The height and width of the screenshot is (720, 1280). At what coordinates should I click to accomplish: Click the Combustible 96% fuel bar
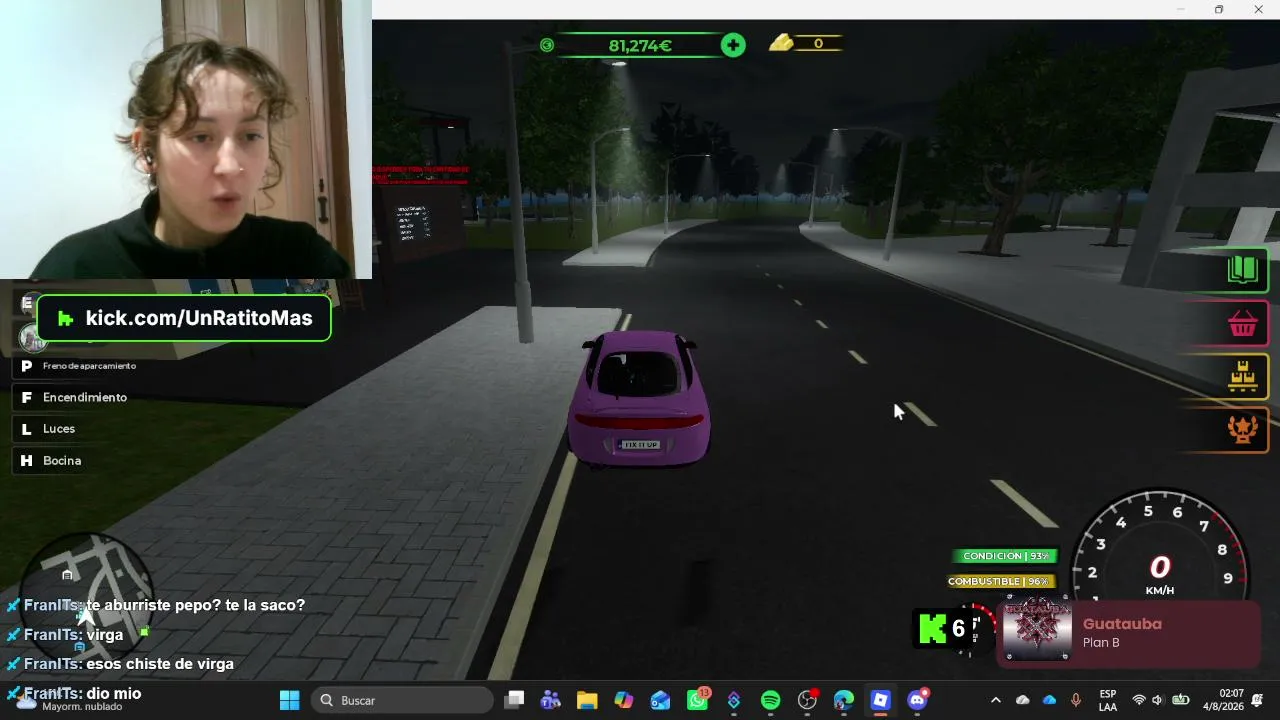pyautogui.click(x=1001, y=581)
